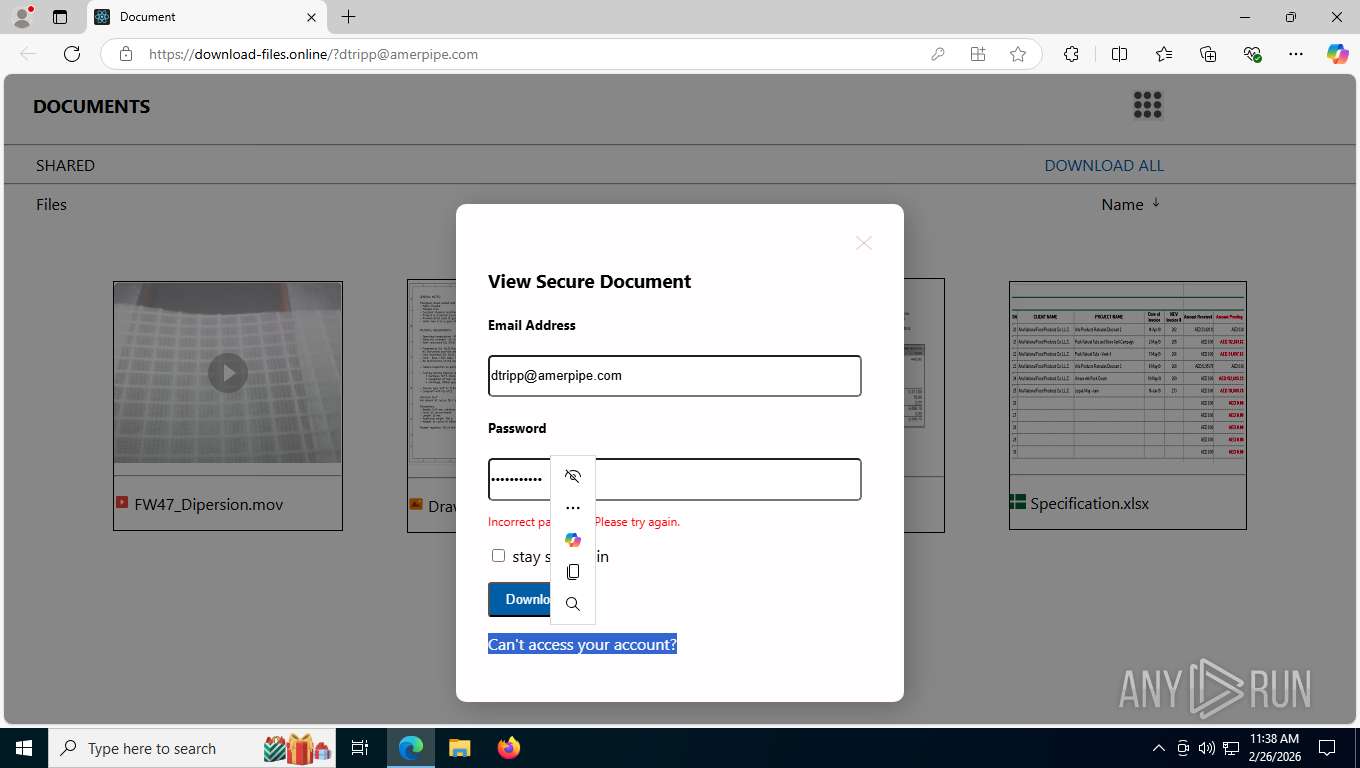Image resolution: width=1360 pixels, height=768 pixels.
Task: Click the taskbar search box
Action: (x=192, y=748)
